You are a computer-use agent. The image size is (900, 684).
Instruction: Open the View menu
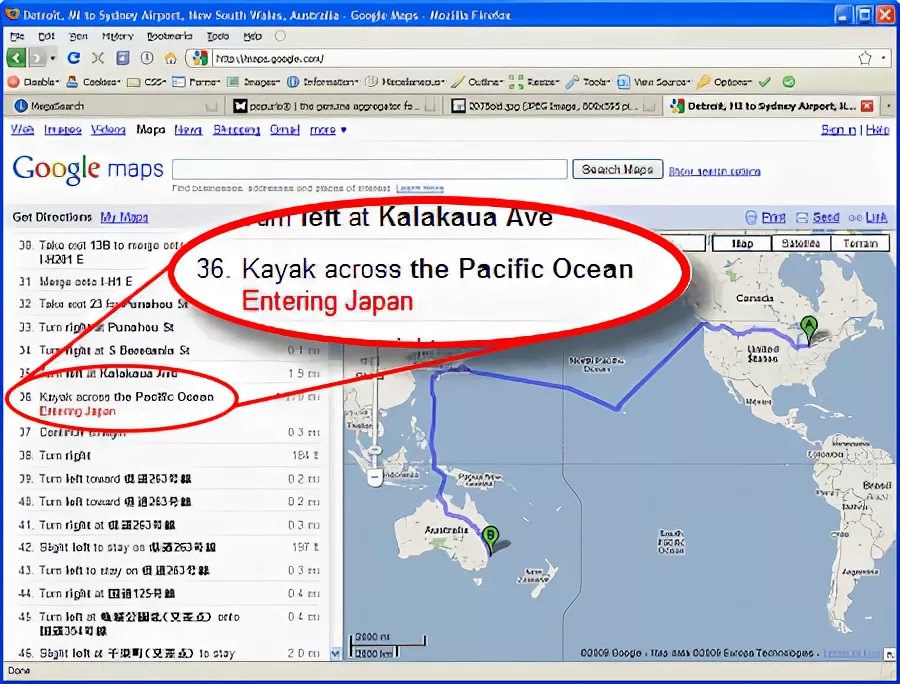coord(78,36)
